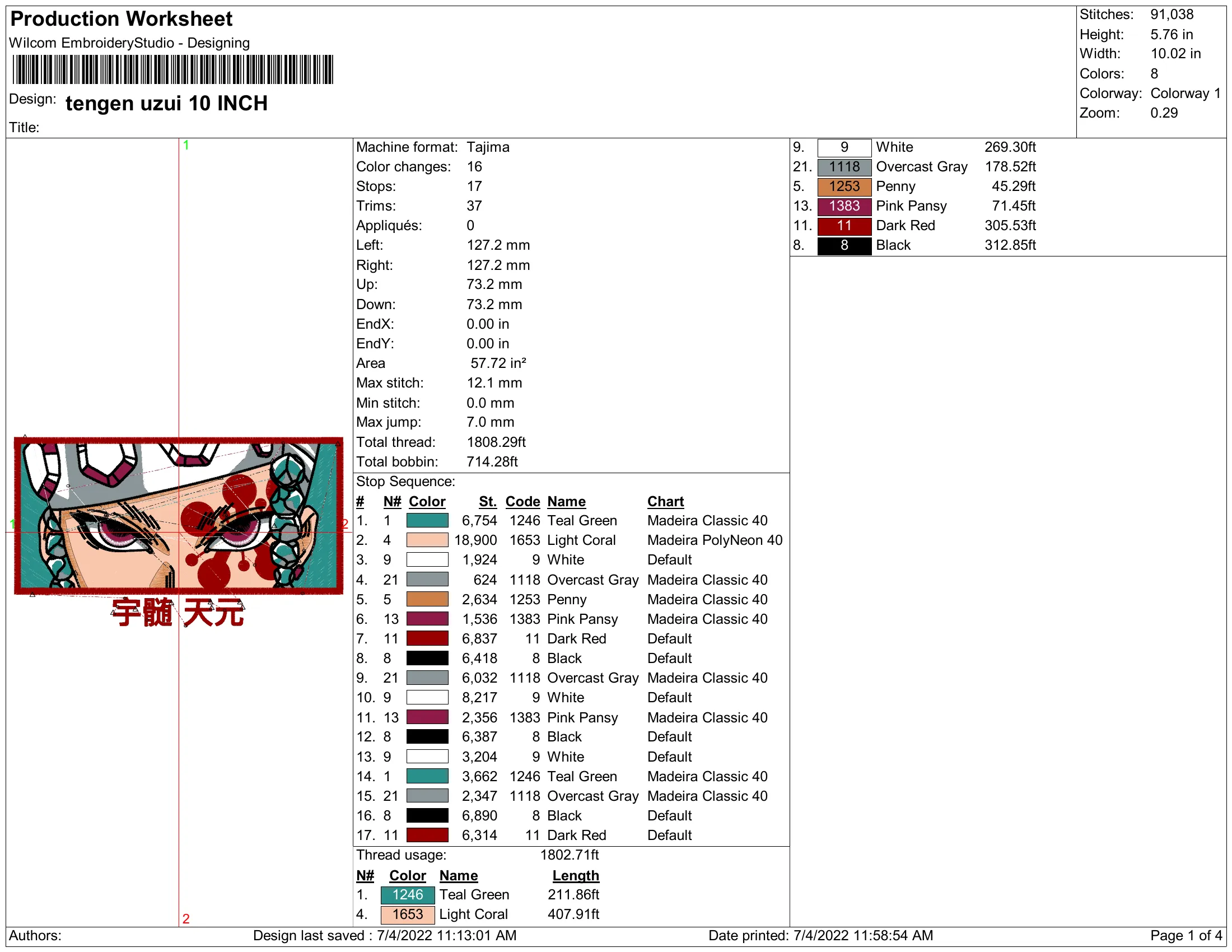Click Light Coral length 407.91ft
Image resolution: width=1232 pixels, height=952 pixels.
[573, 915]
